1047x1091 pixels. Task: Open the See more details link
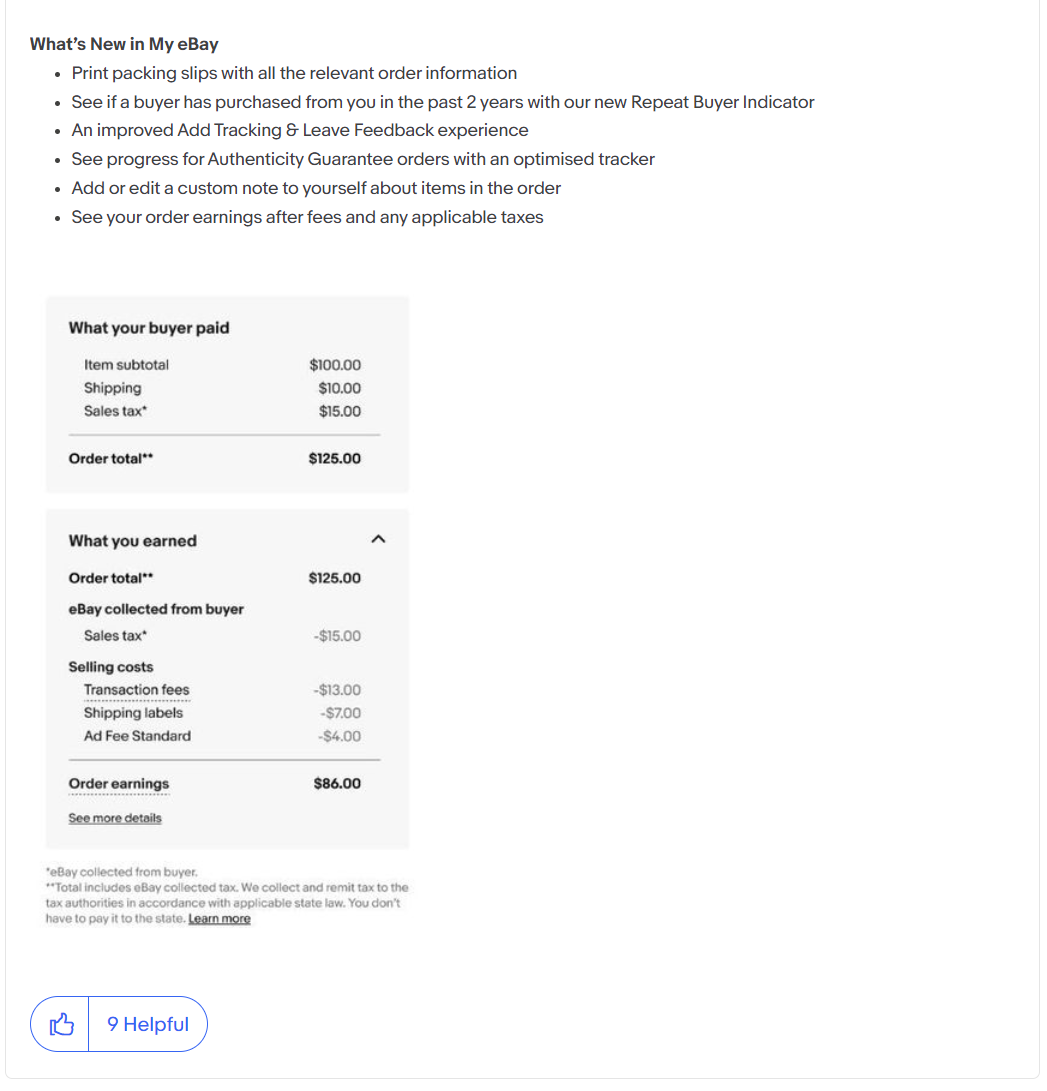(114, 818)
